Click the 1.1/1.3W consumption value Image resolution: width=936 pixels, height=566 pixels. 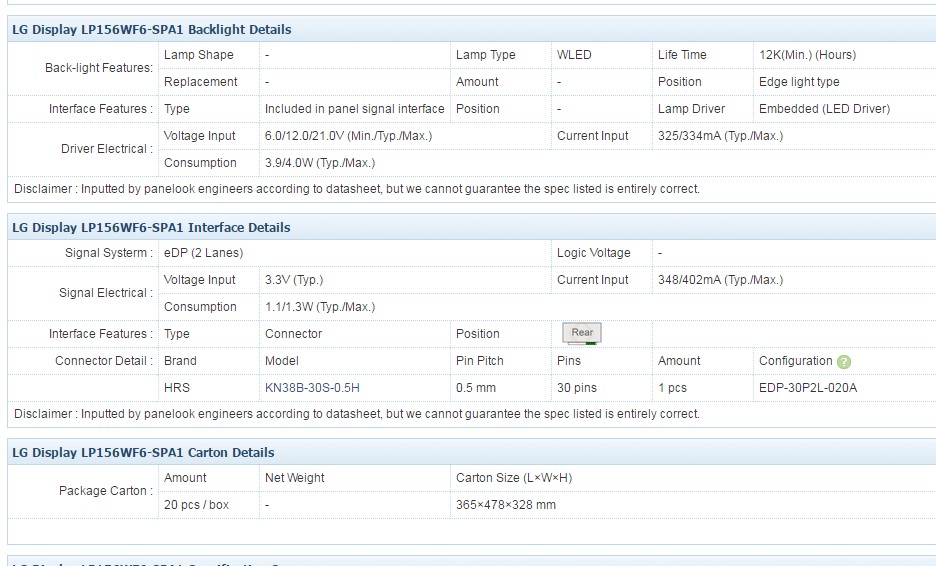point(320,306)
